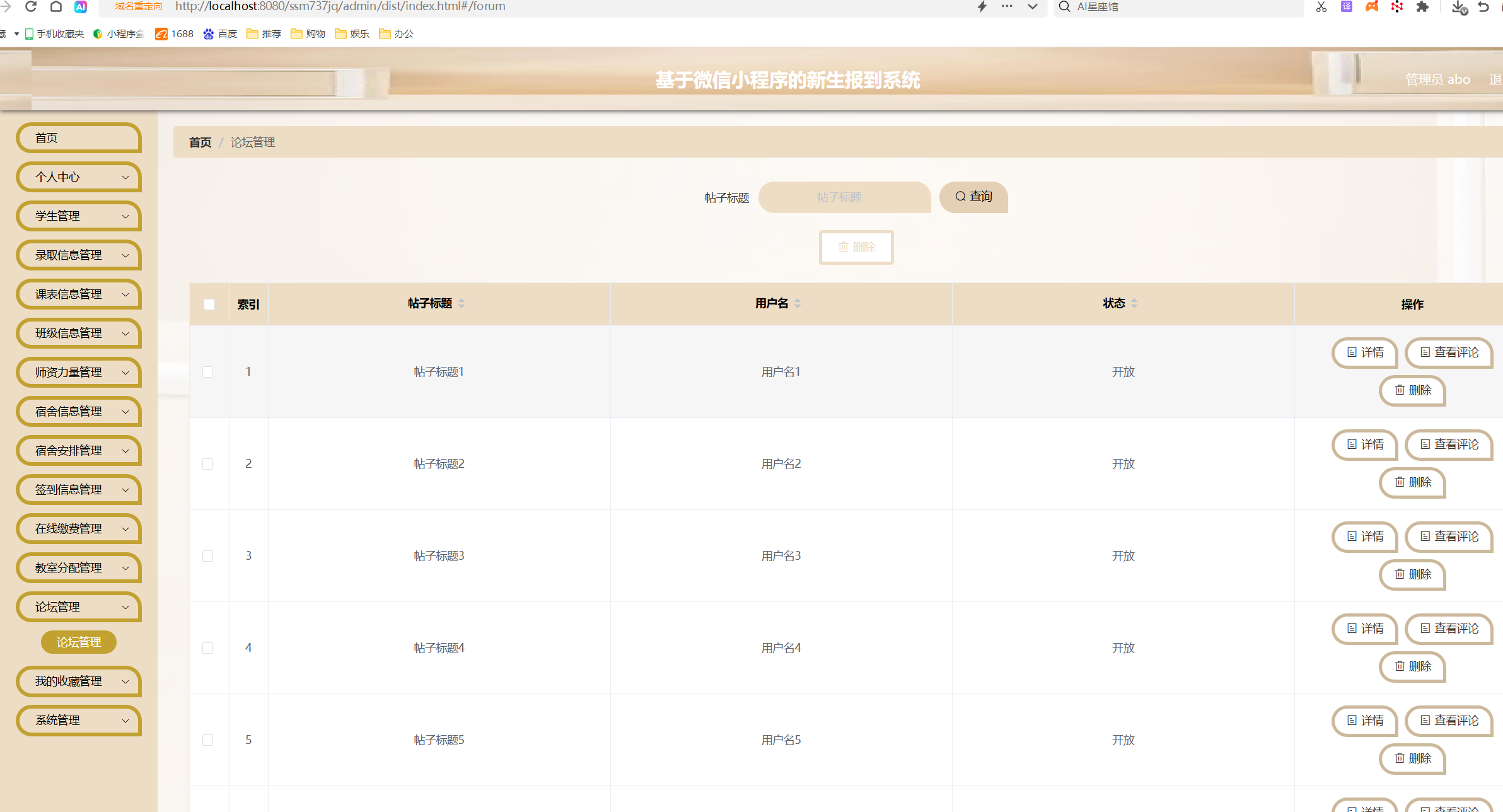
Task: Tick the checkbox for row 帖子标题2
Action: (208, 464)
